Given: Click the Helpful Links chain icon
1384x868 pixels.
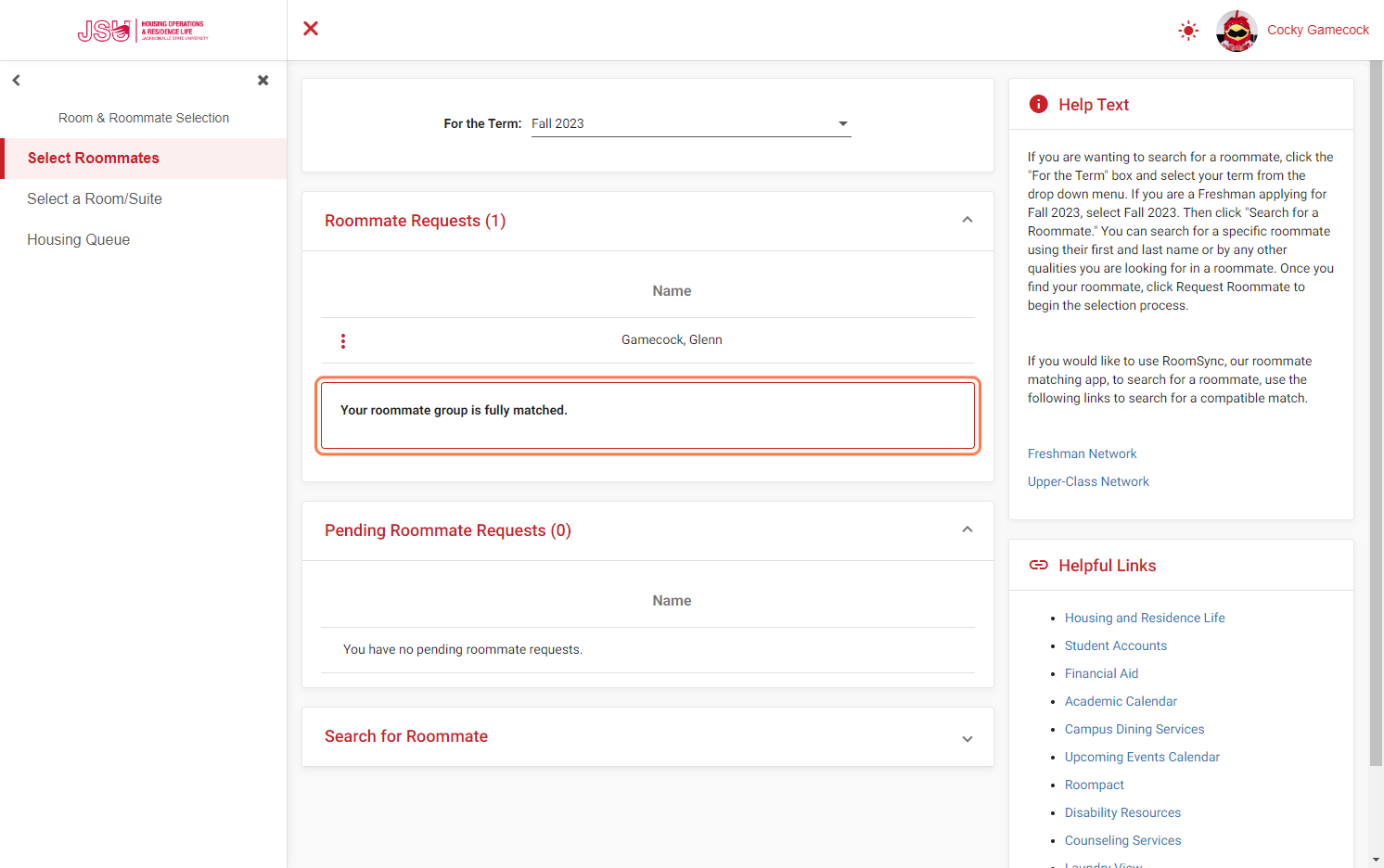Looking at the screenshot, I should coord(1038,565).
